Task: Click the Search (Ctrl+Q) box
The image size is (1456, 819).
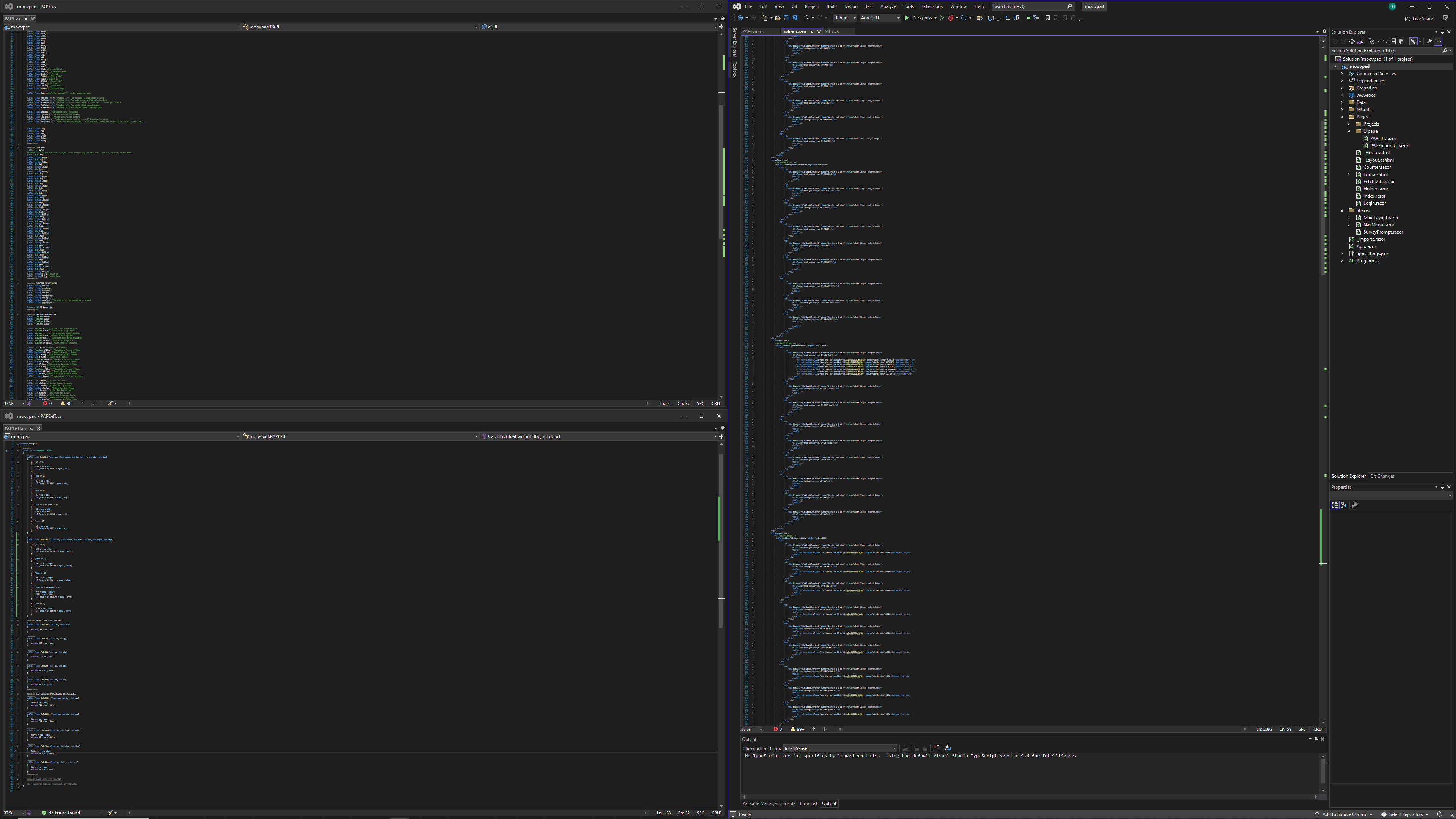Action: tap(1032, 6)
